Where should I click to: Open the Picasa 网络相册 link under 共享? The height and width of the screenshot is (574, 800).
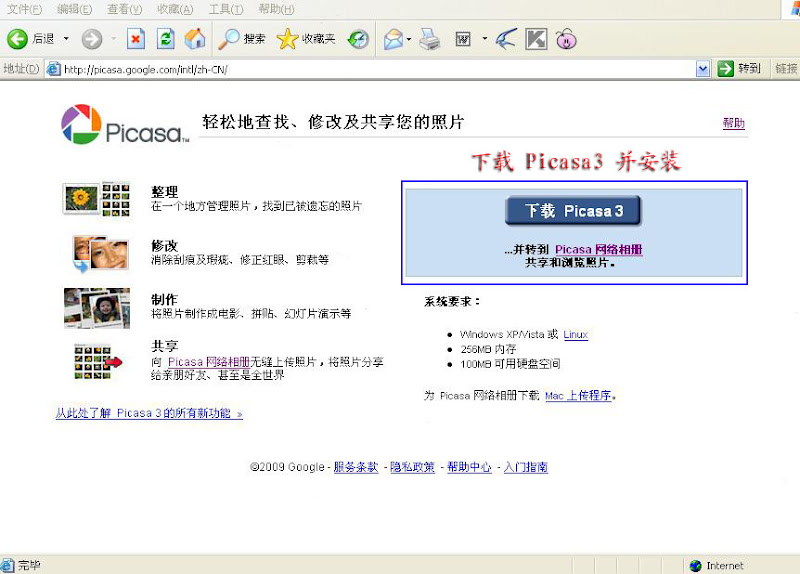pyautogui.click(x=209, y=362)
